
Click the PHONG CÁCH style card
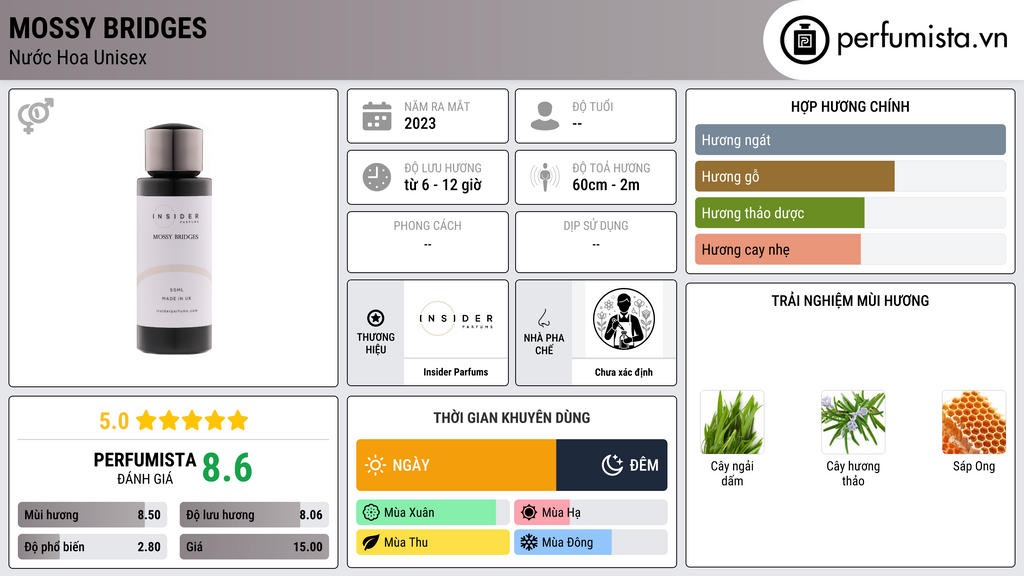pyautogui.click(x=428, y=242)
